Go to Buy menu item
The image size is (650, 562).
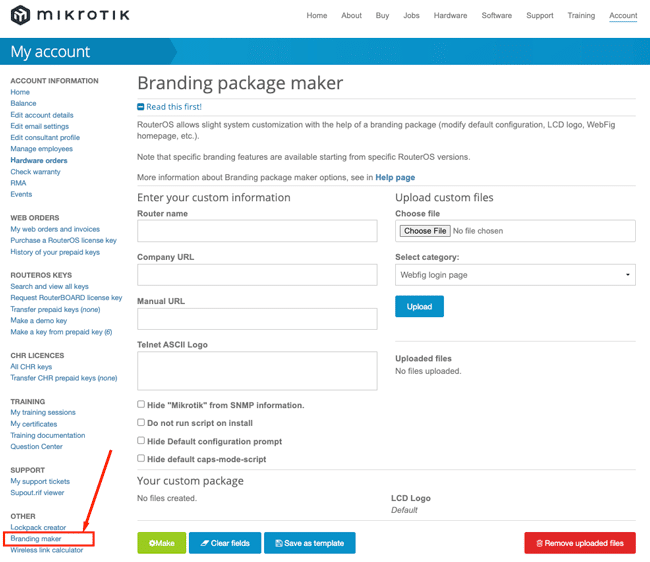point(382,16)
